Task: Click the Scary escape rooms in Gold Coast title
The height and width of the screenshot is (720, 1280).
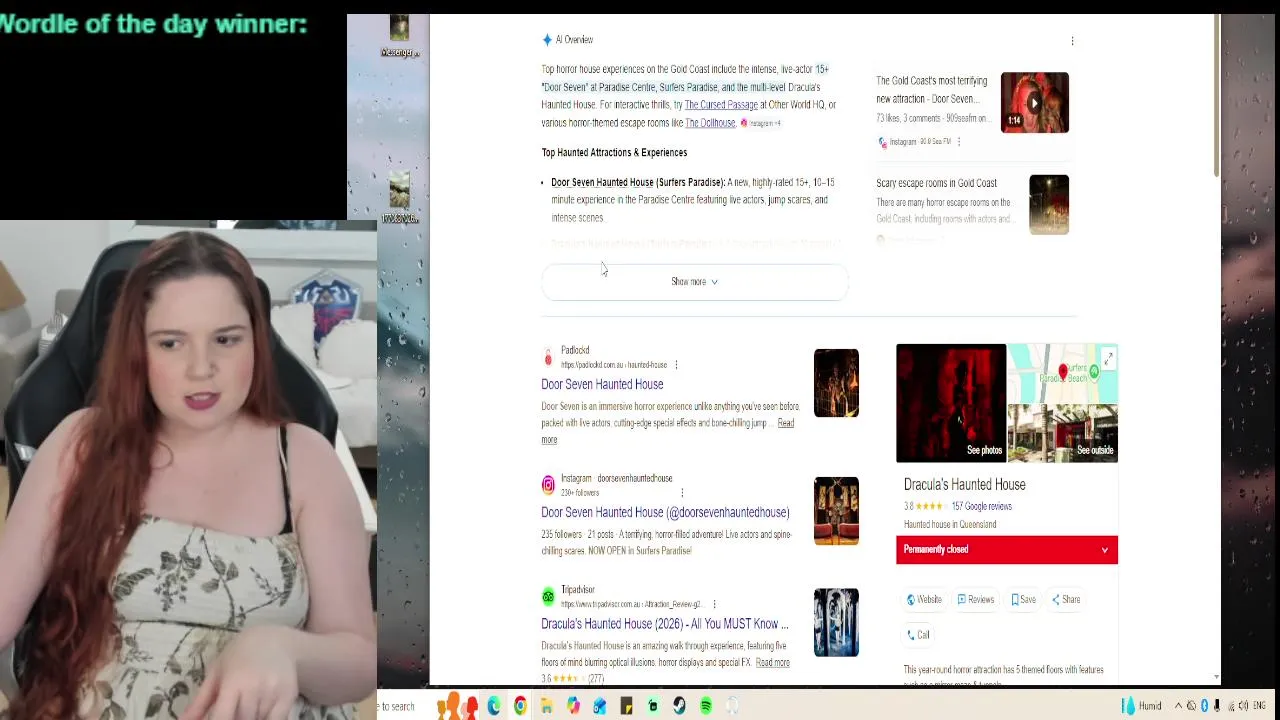Action: (x=936, y=183)
